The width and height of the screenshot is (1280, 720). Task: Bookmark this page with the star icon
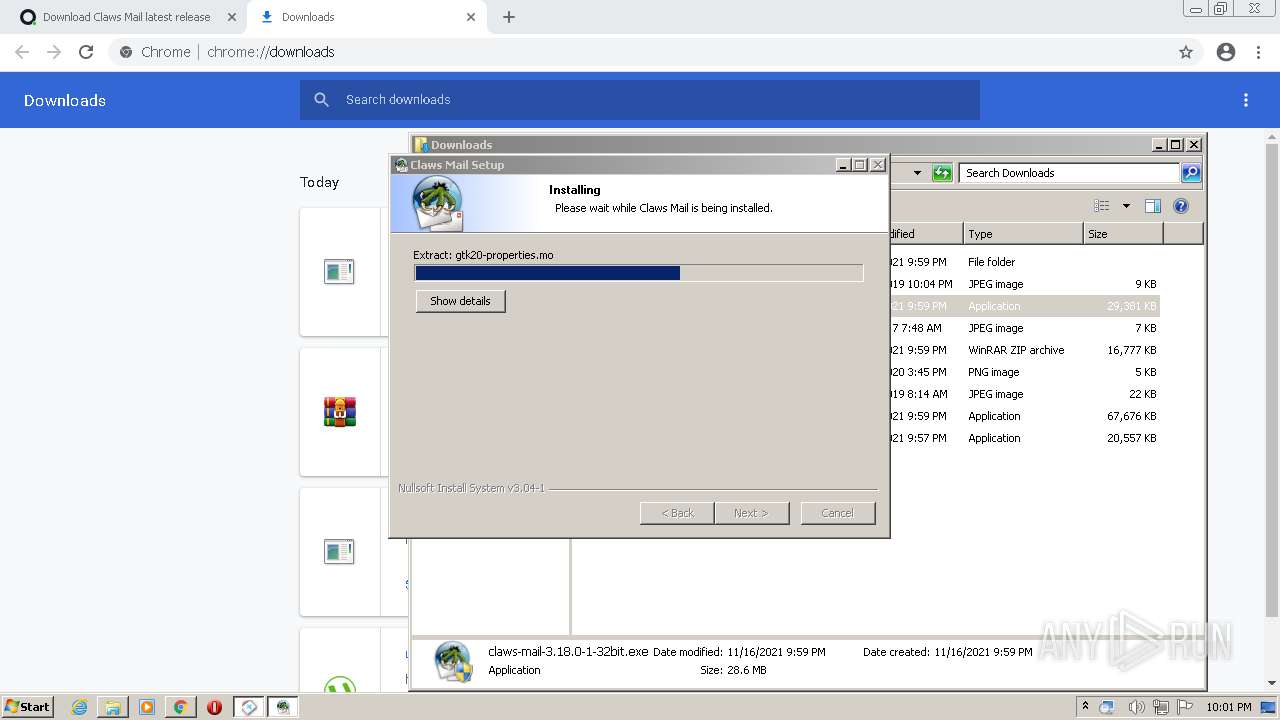click(1186, 52)
